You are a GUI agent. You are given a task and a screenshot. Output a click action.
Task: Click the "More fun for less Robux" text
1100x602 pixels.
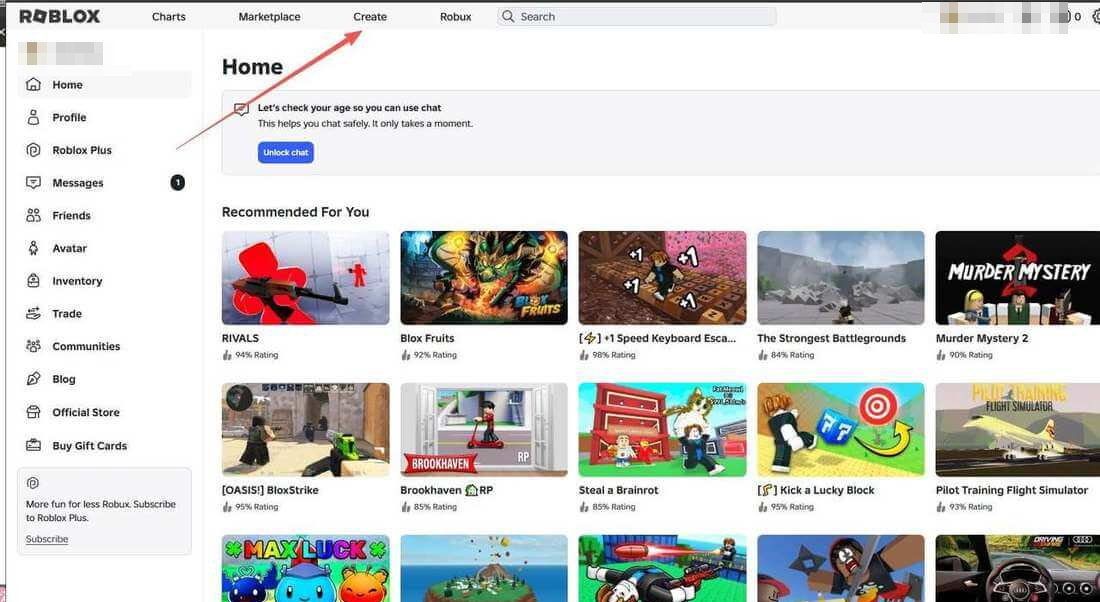(101, 511)
